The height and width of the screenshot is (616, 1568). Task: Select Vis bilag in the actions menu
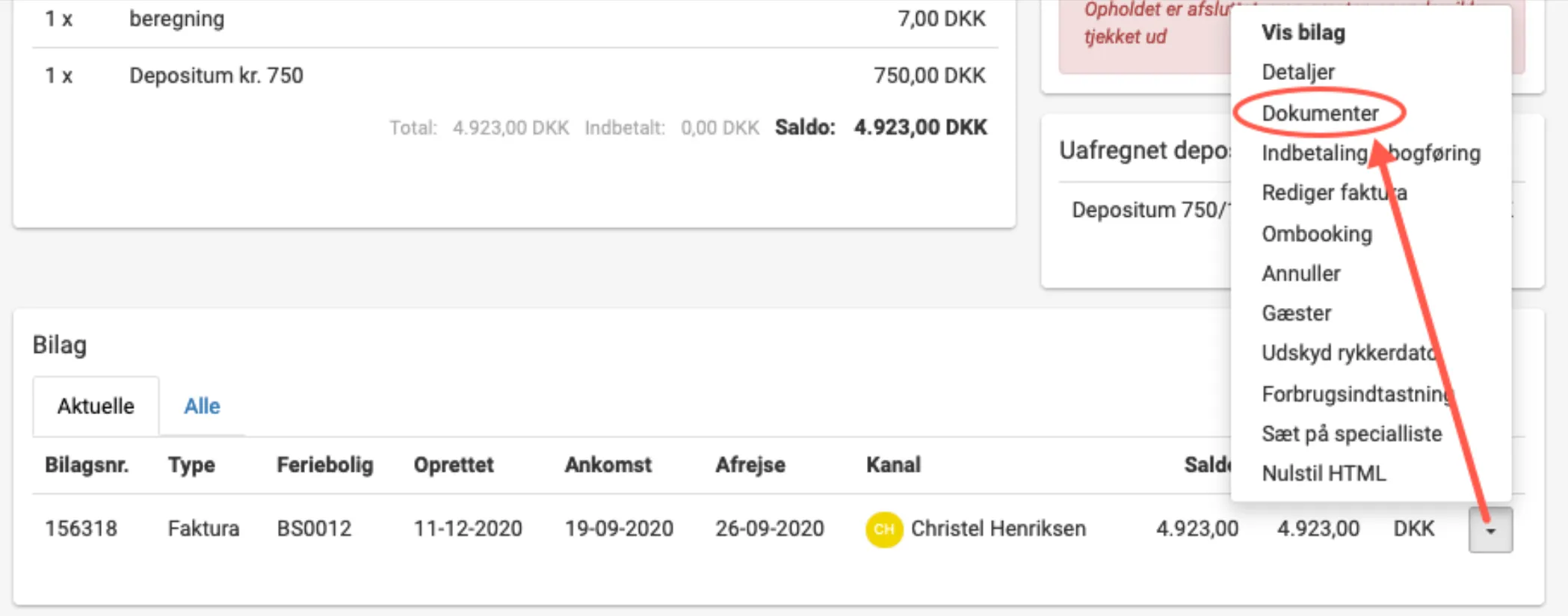pos(1303,33)
